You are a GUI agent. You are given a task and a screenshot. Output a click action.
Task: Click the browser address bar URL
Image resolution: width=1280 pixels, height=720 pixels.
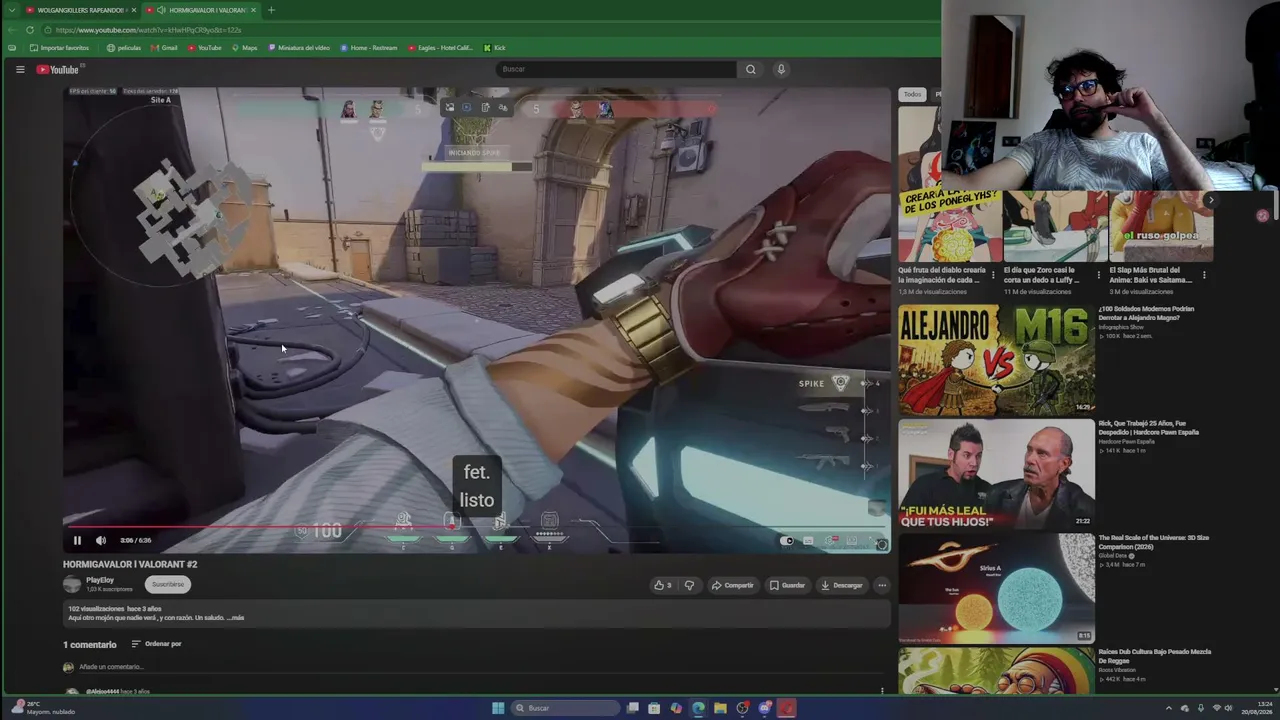point(149,30)
